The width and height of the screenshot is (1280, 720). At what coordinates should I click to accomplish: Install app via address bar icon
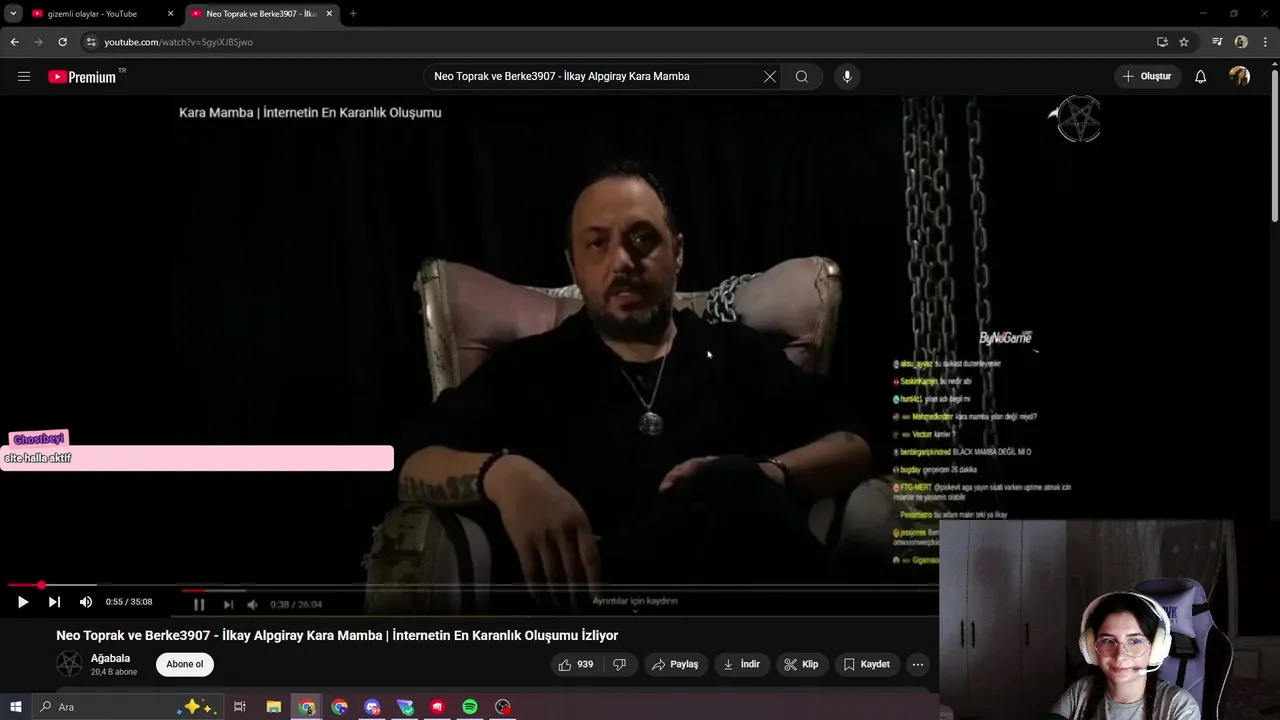pos(1162,42)
